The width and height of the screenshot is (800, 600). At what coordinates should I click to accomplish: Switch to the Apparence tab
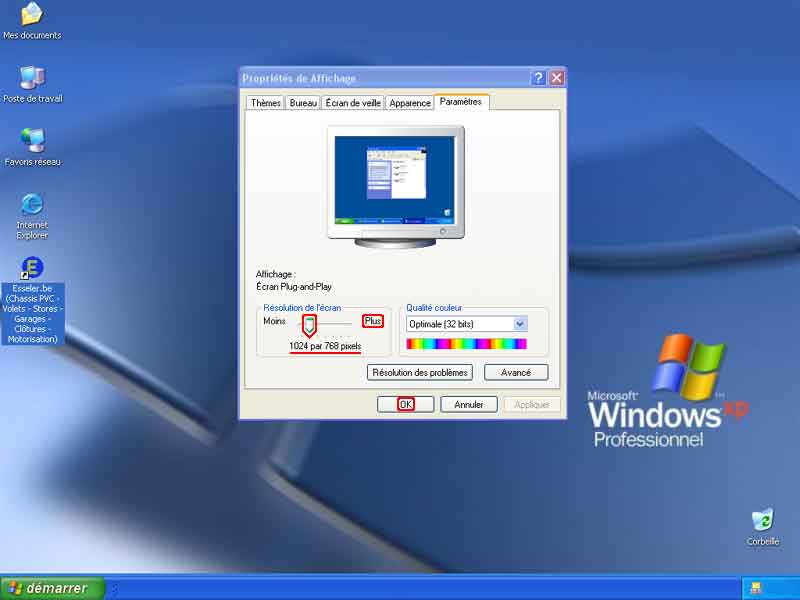pyautogui.click(x=410, y=103)
